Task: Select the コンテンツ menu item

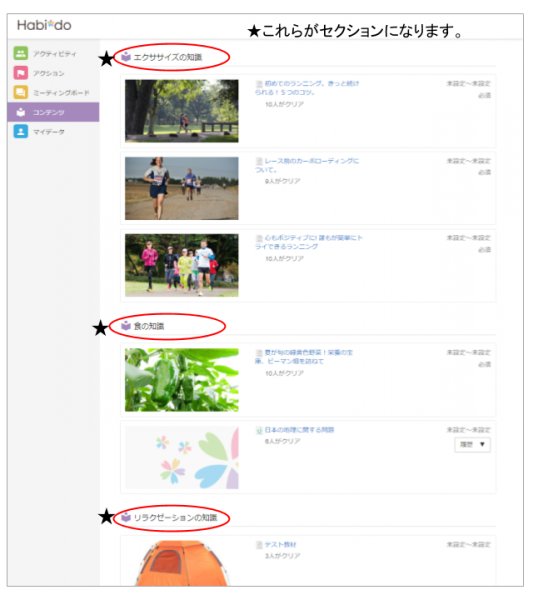Action: (x=53, y=112)
